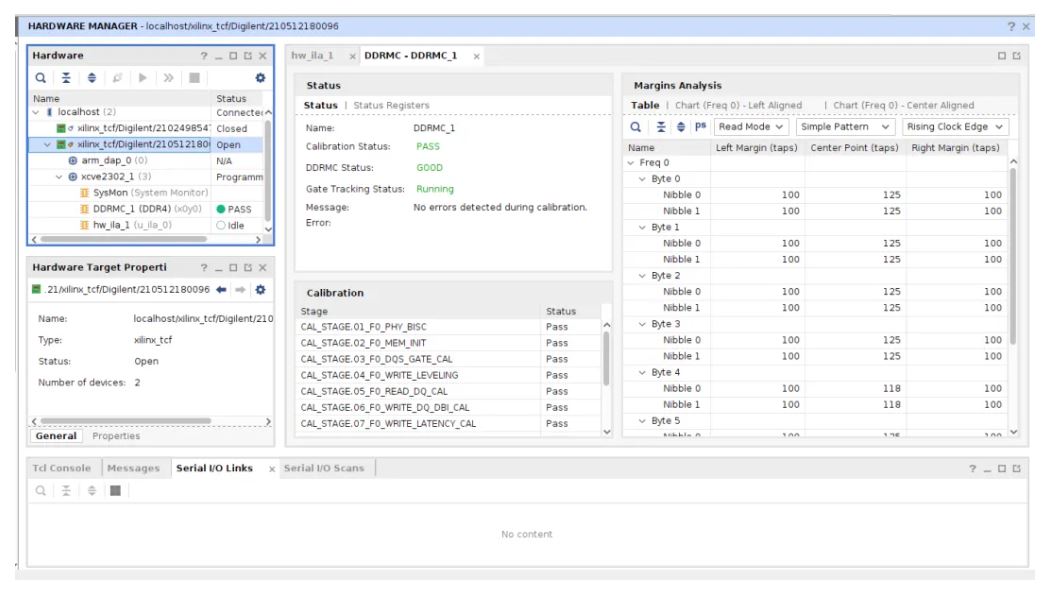Show Chart (Freq 0) - Left Aligned
Screen dimensions: 1047x602
click(739, 105)
